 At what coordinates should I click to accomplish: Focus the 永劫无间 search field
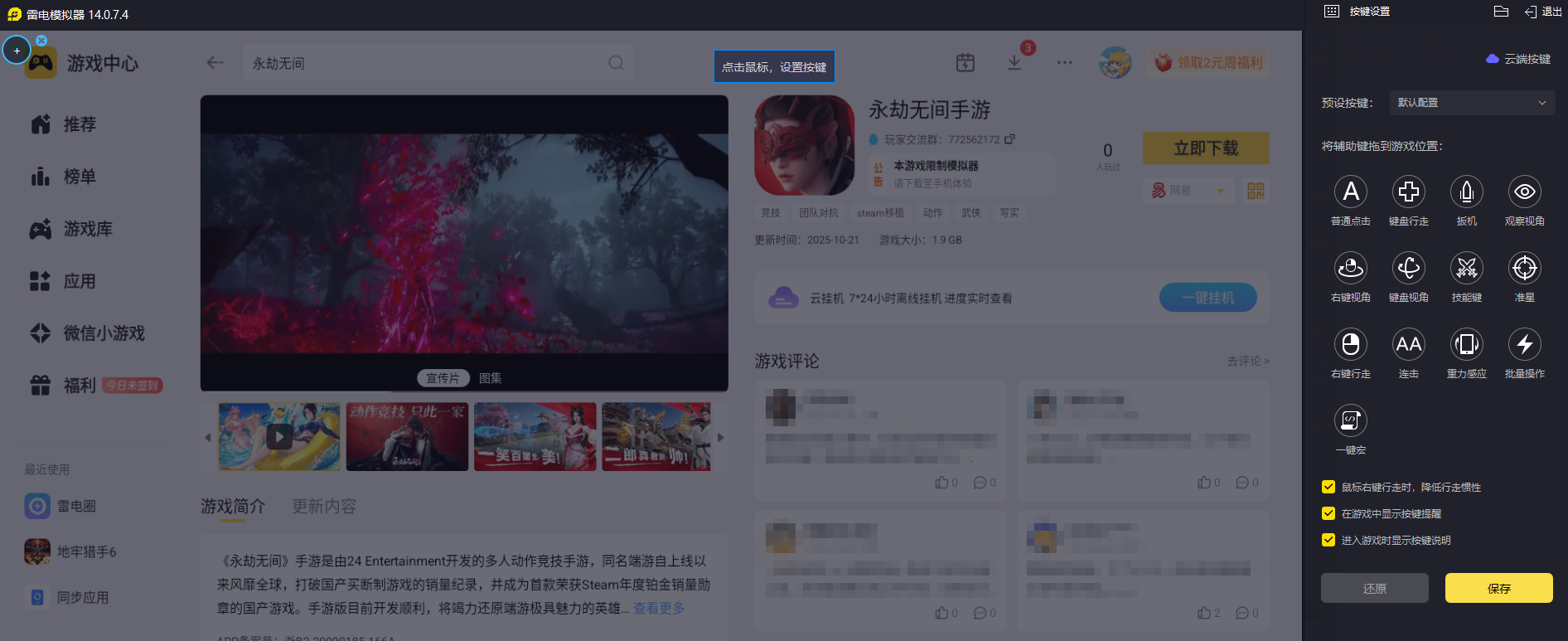tap(438, 63)
